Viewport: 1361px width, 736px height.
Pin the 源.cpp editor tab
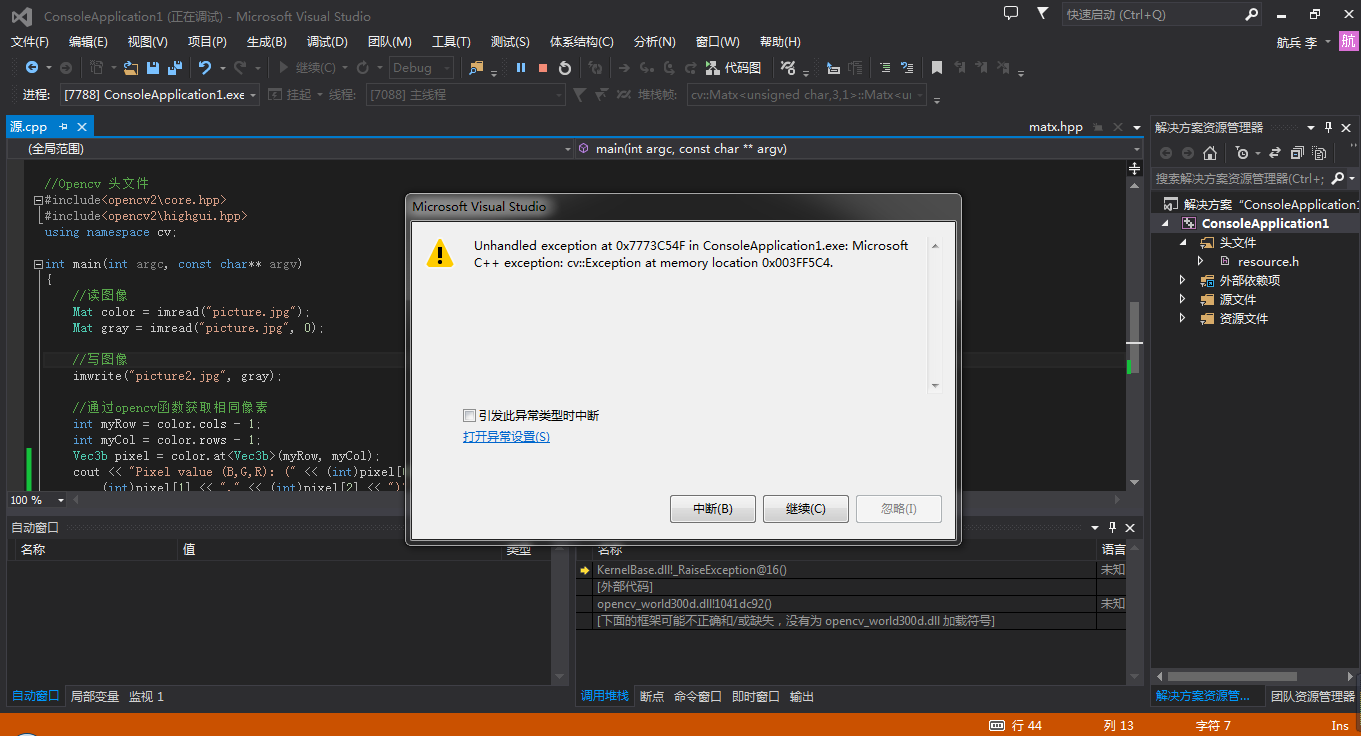pyautogui.click(x=63, y=127)
